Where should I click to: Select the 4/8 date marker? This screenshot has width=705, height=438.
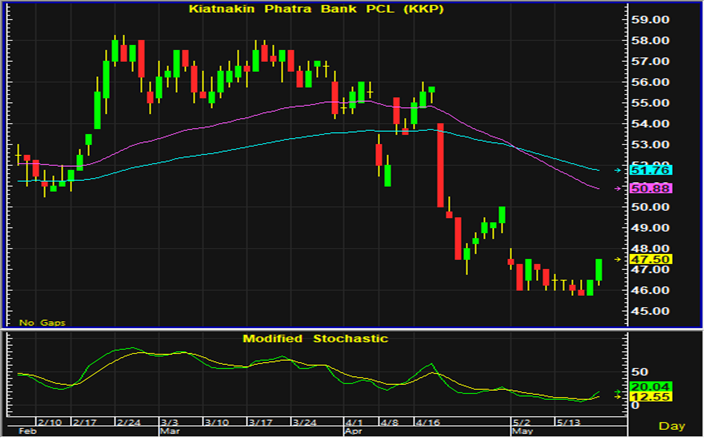[x=389, y=423]
